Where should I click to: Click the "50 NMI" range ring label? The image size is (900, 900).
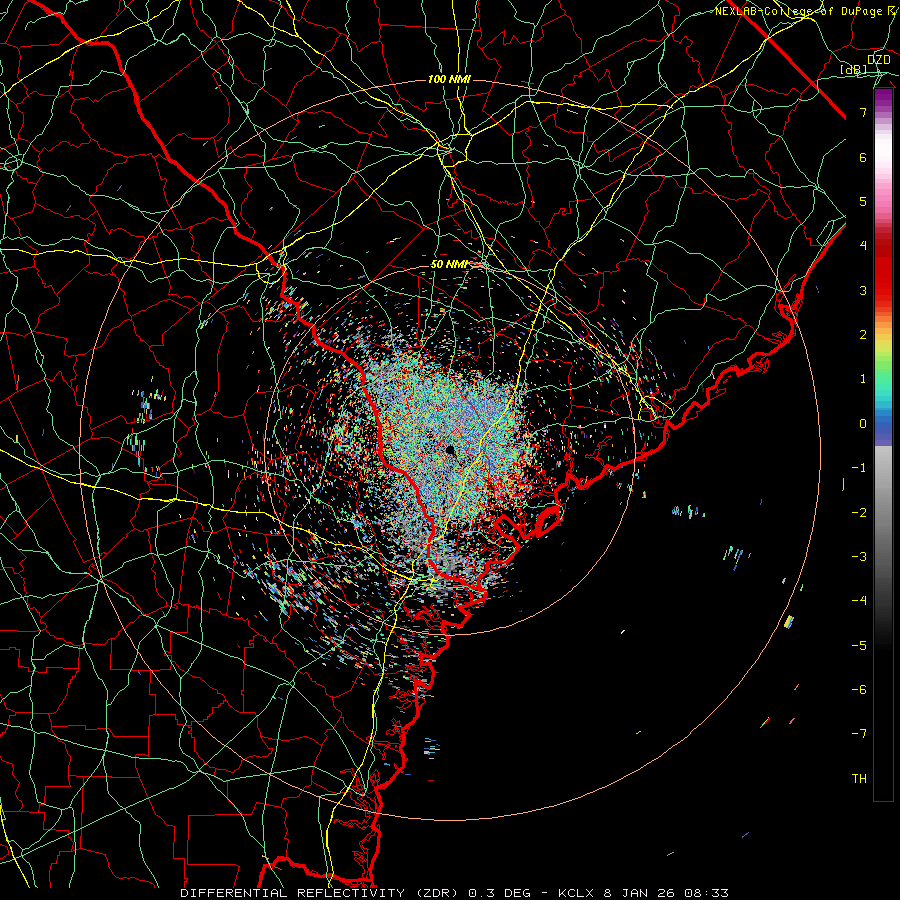tap(449, 265)
